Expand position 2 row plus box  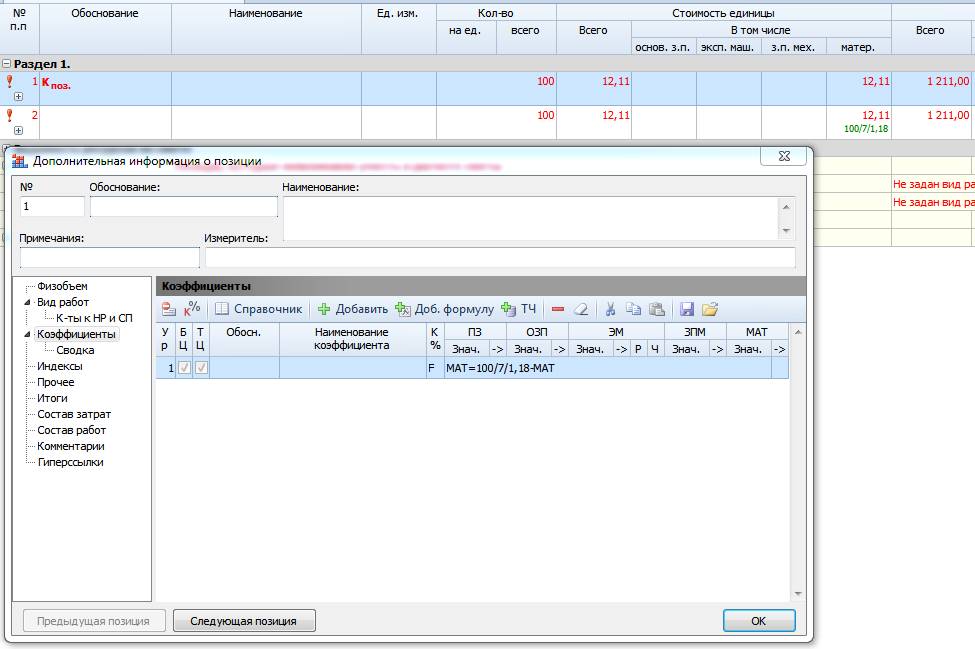(19, 131)
